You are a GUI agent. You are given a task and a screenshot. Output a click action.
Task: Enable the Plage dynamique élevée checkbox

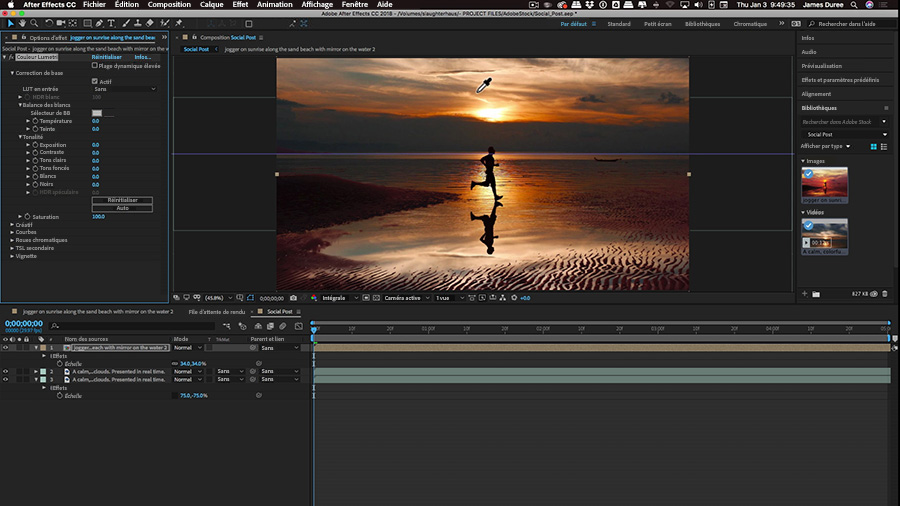pyautogui.click(x=95, y=66)
